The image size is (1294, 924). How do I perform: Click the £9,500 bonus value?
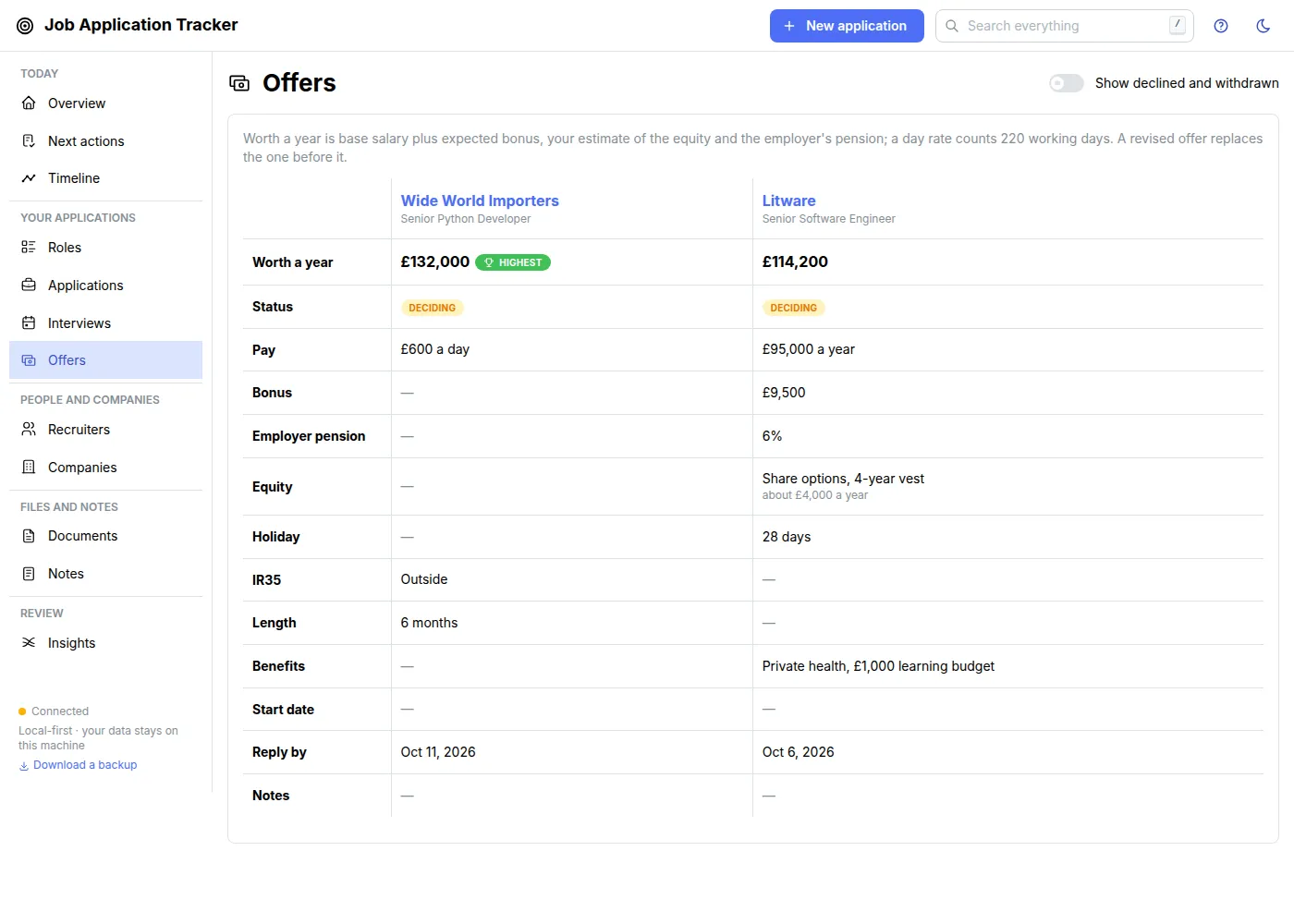784,393
